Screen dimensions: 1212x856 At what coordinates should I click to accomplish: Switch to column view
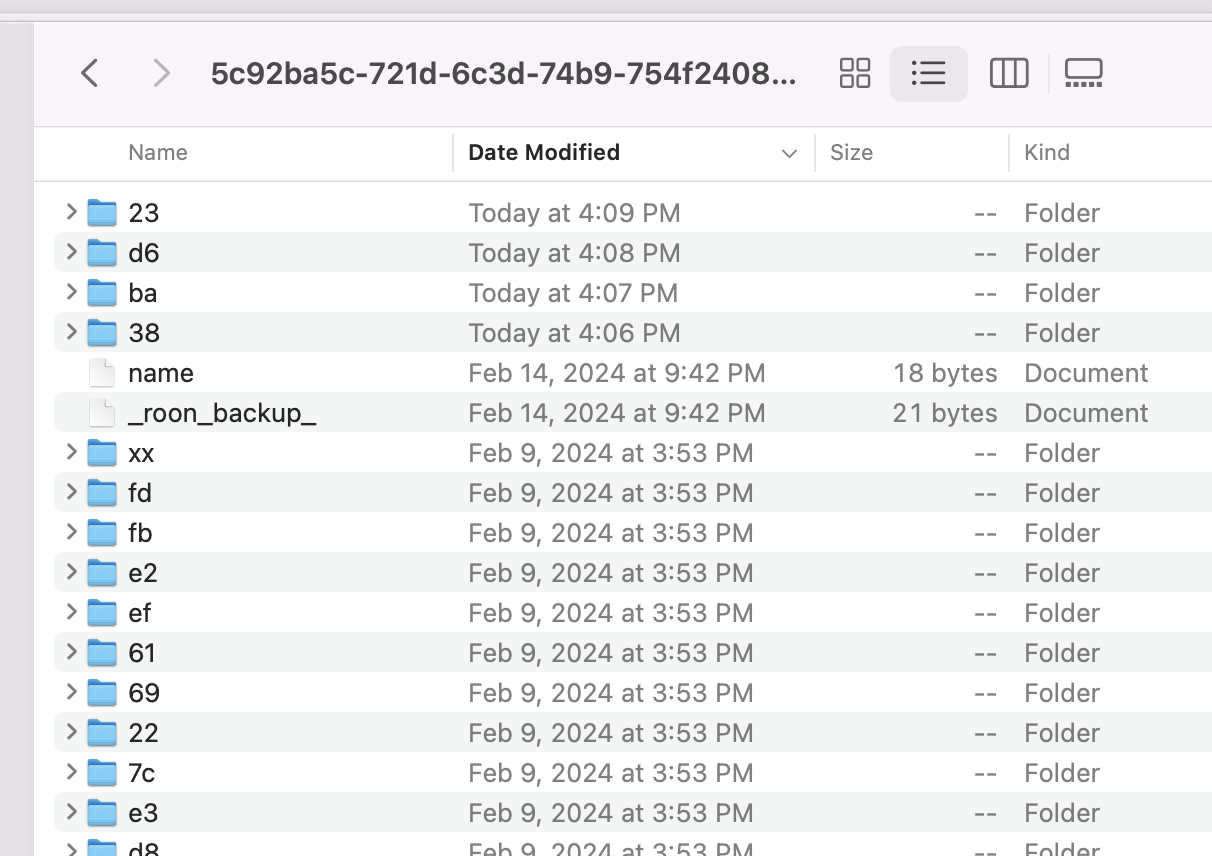click(1009, 73)
